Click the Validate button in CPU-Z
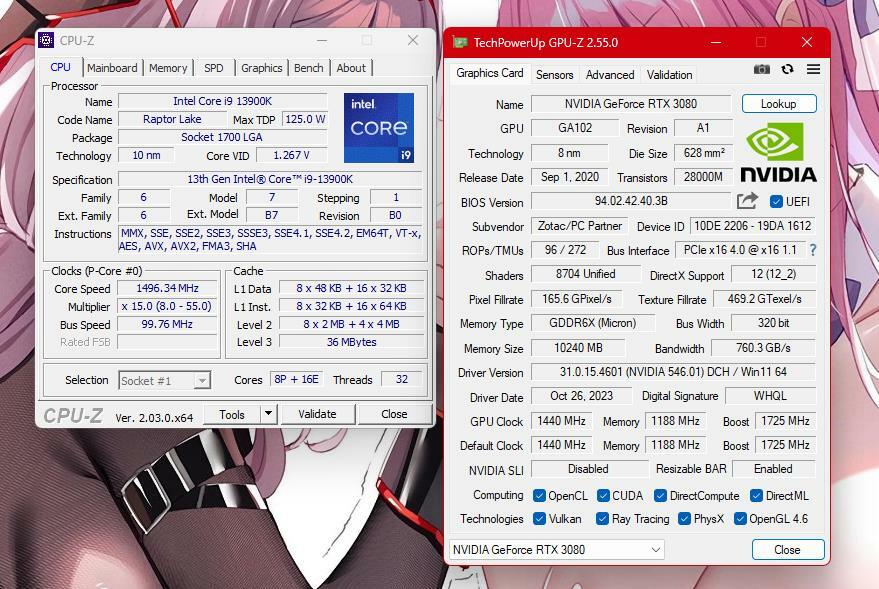This screenshot has height=589, width=879. 317,414
